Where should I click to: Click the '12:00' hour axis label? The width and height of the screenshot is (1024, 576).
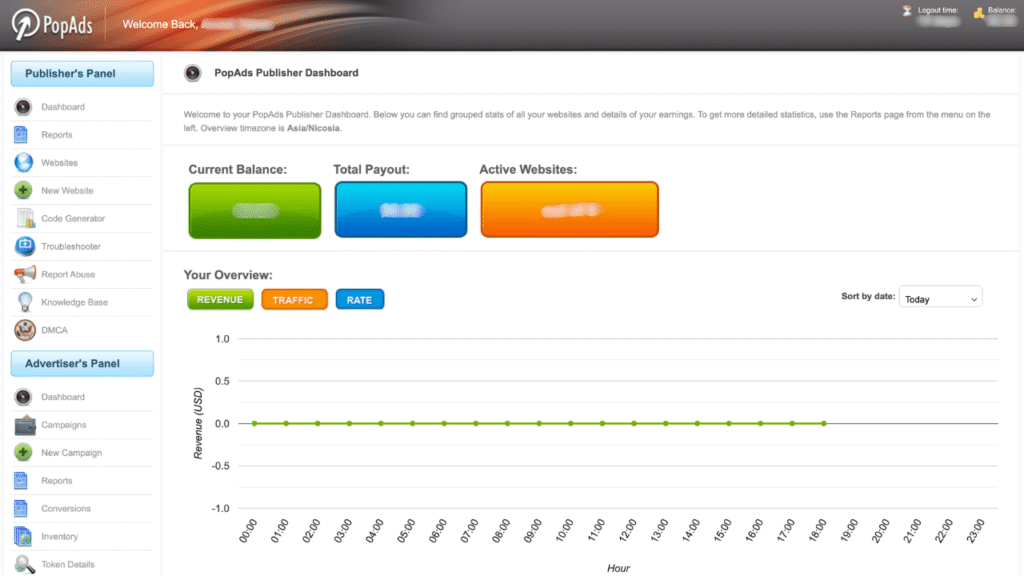(x=628, y=530)
